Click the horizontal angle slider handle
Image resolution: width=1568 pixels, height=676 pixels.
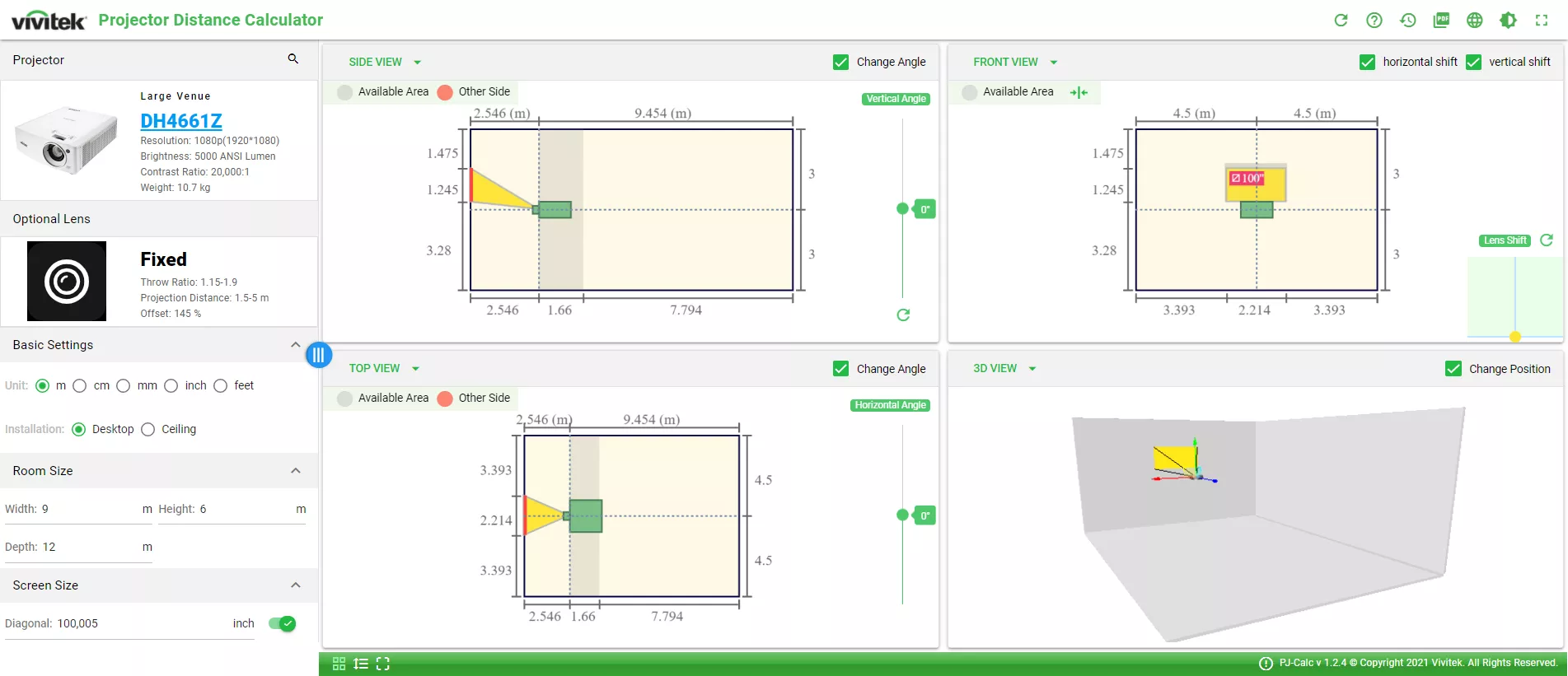click(903, 515)
